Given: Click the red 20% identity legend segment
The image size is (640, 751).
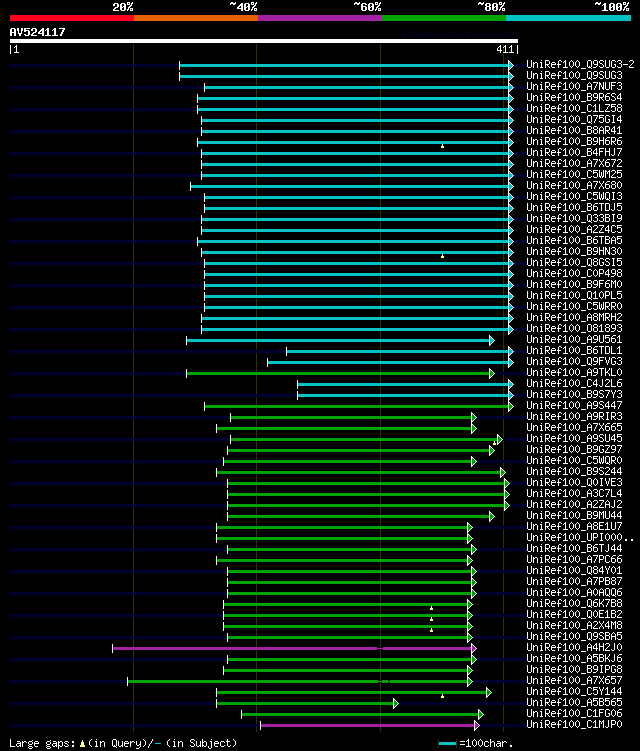Looking at the screenshot, I should [x=72, y=18].
